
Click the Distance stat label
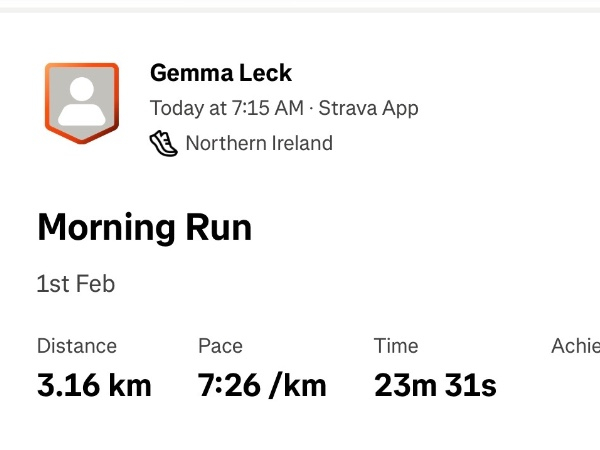coord(77,346)
